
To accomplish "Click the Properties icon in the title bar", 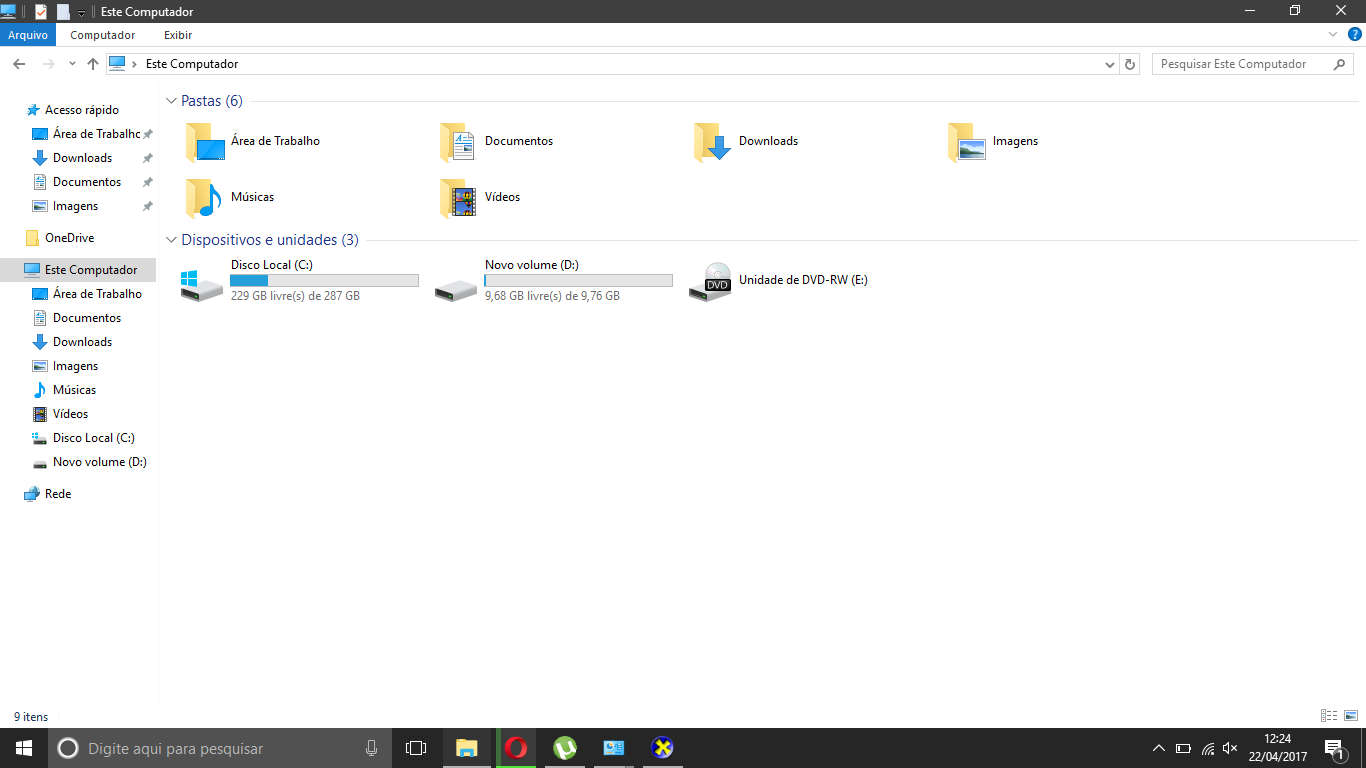I will click(x=41, y=11).
